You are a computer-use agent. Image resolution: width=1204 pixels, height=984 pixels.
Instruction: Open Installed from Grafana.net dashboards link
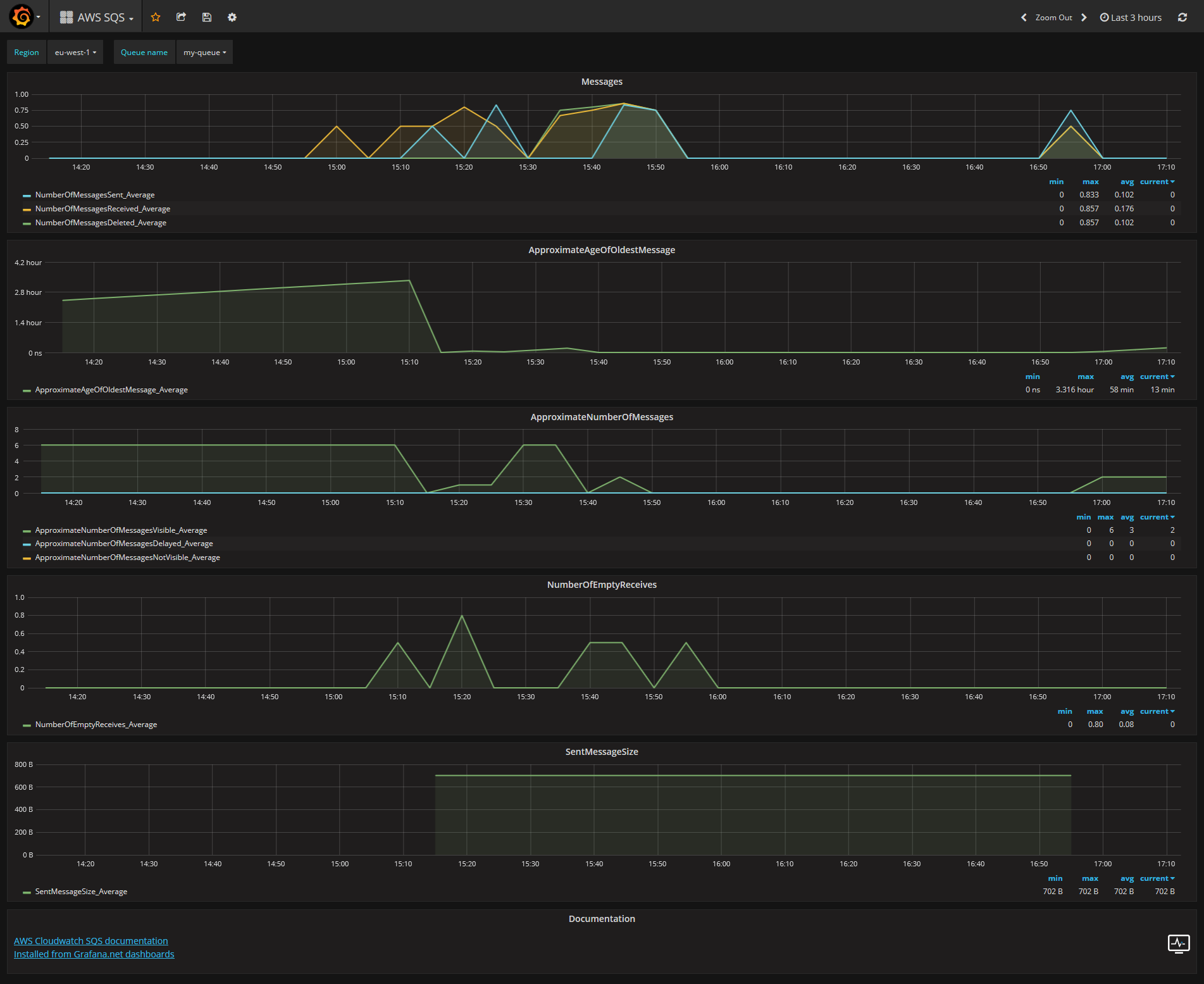pyautogui.click(x=94, y=954)
